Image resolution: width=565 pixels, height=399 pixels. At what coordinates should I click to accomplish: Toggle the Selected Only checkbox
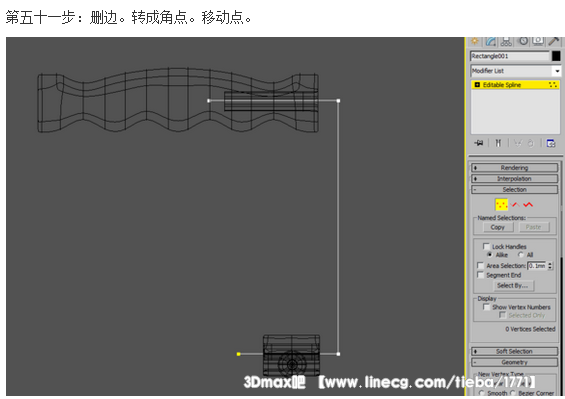(502, 315)
